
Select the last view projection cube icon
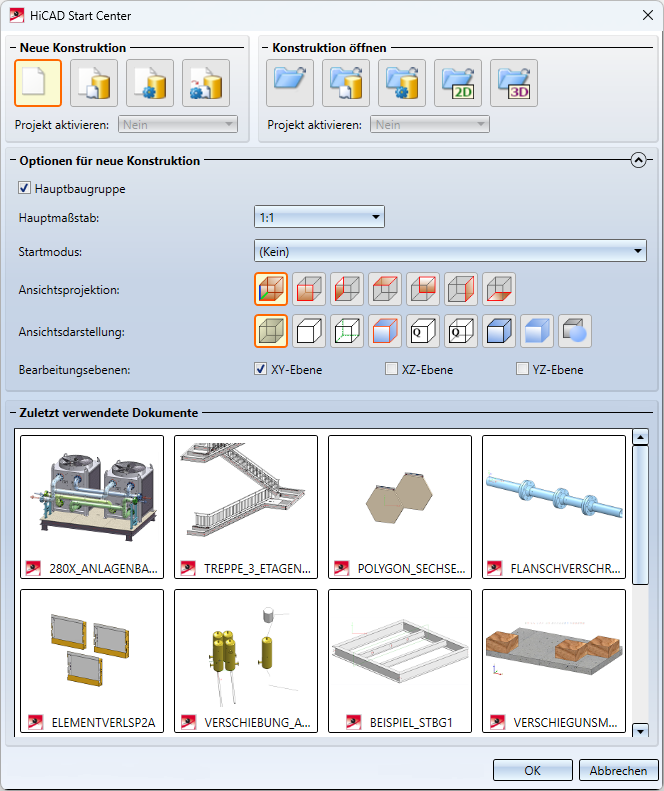(x=499, y=290)
